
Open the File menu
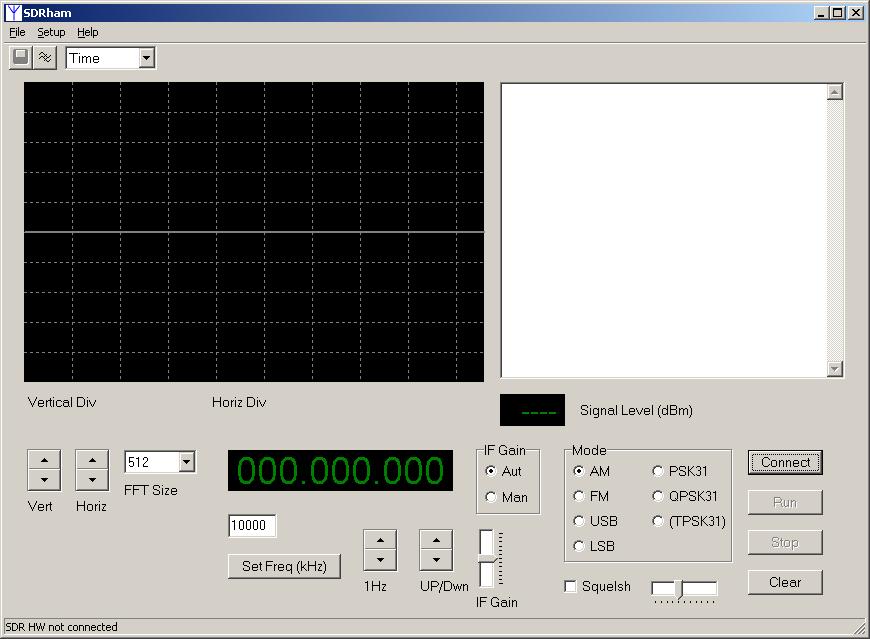click(x=17, y=32)
